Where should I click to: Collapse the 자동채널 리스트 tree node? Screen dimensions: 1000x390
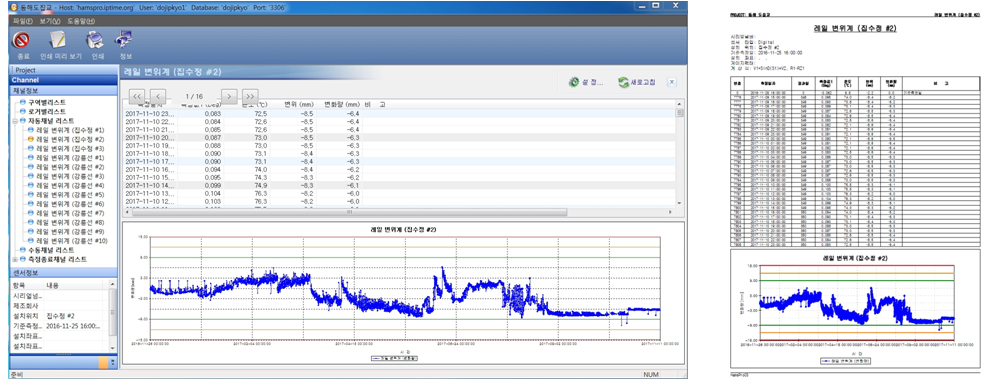coord(15,120)
